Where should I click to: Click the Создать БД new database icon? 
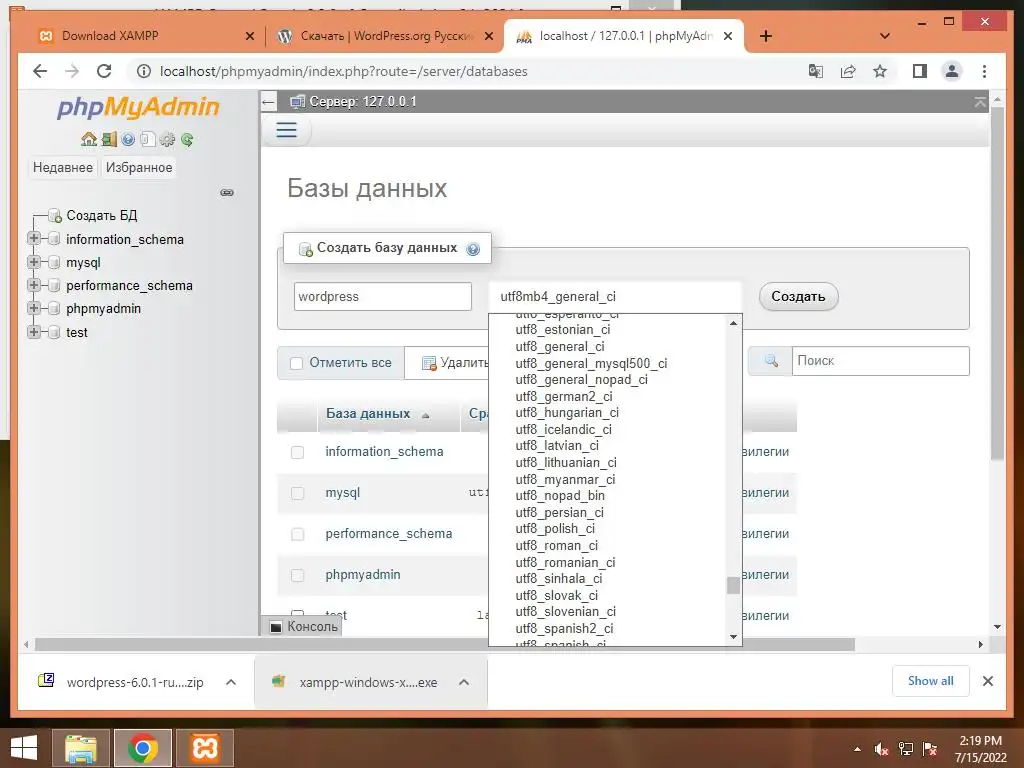[x=56, y=216]
